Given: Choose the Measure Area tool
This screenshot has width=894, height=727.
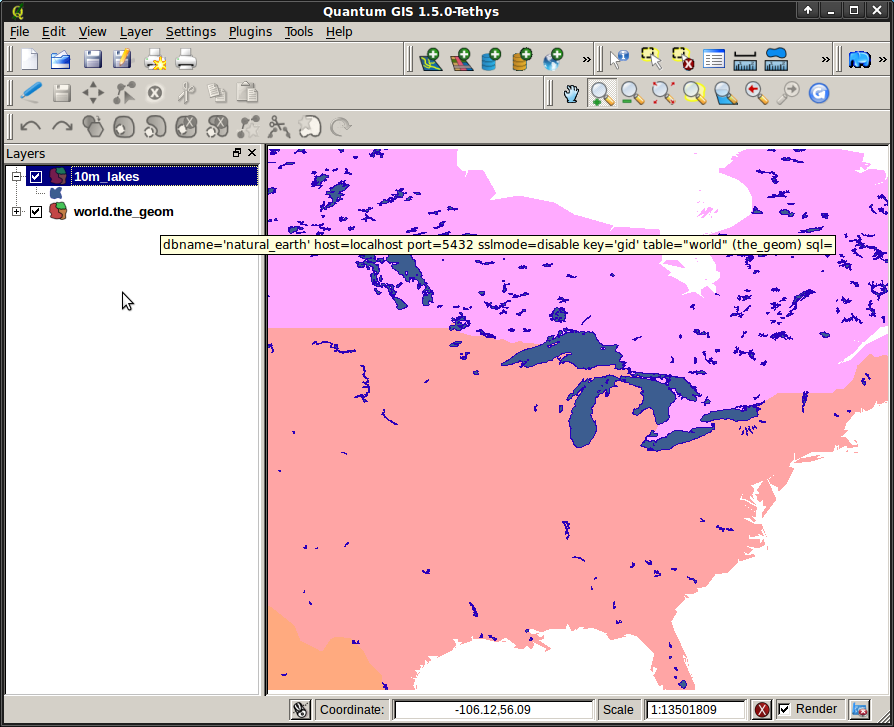Looking at the screenshot, I should [776, 59].
